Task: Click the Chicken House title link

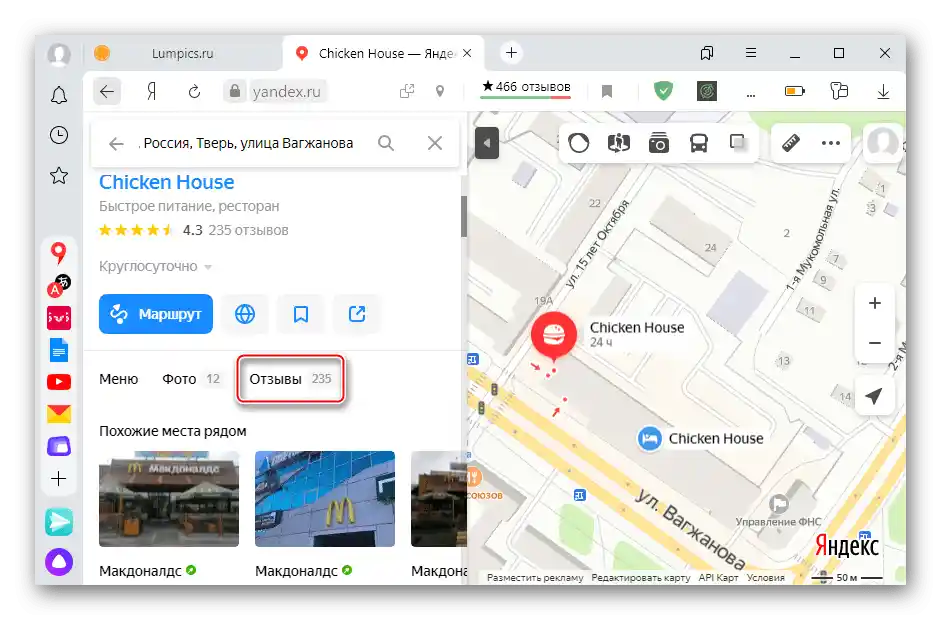Action: click(167, 182)
